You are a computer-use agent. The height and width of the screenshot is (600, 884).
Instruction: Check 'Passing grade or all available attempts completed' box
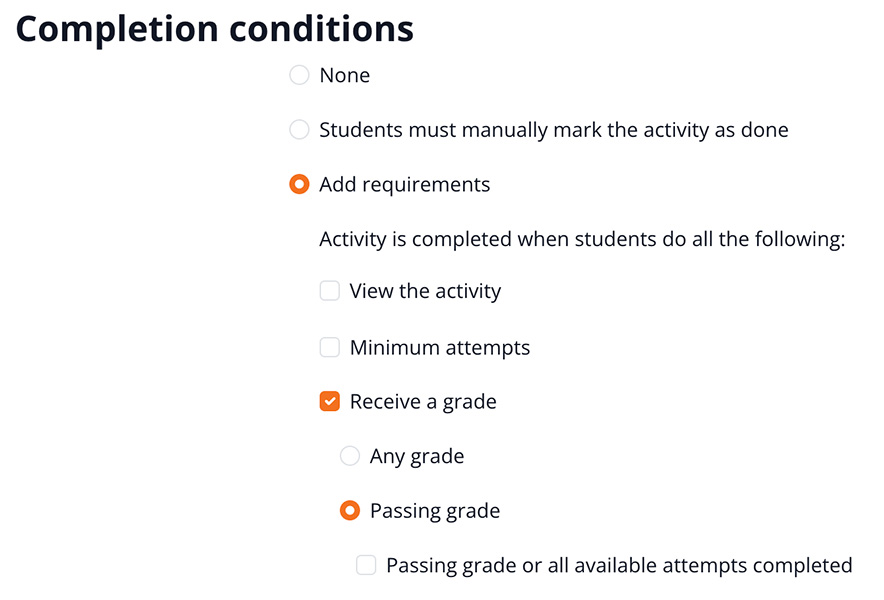[x=366, y=566]
